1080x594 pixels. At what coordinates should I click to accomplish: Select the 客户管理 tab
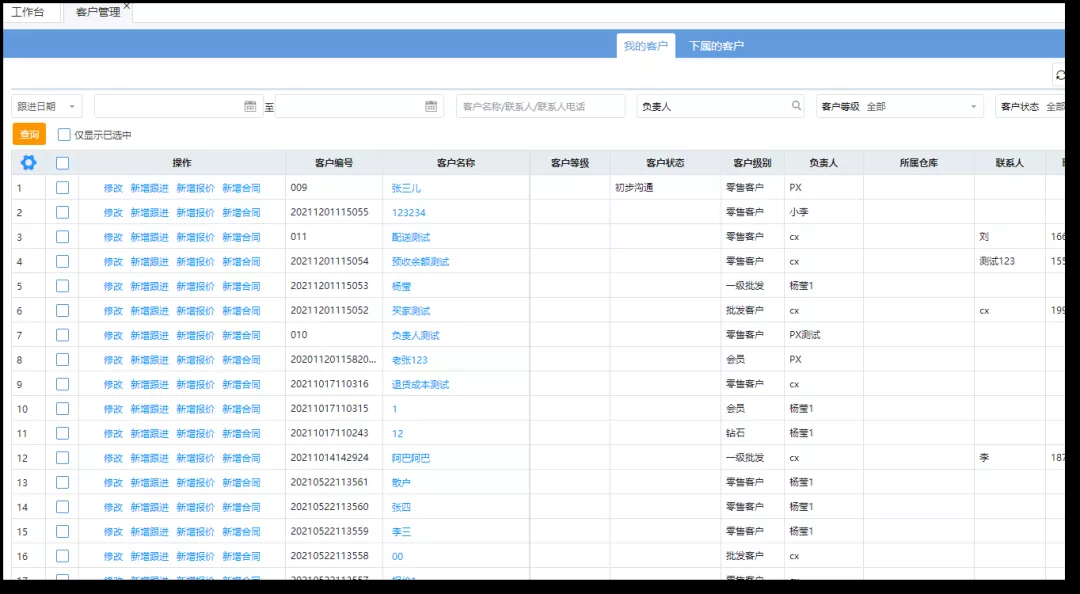pyautogui.click(x=98, y=12)
